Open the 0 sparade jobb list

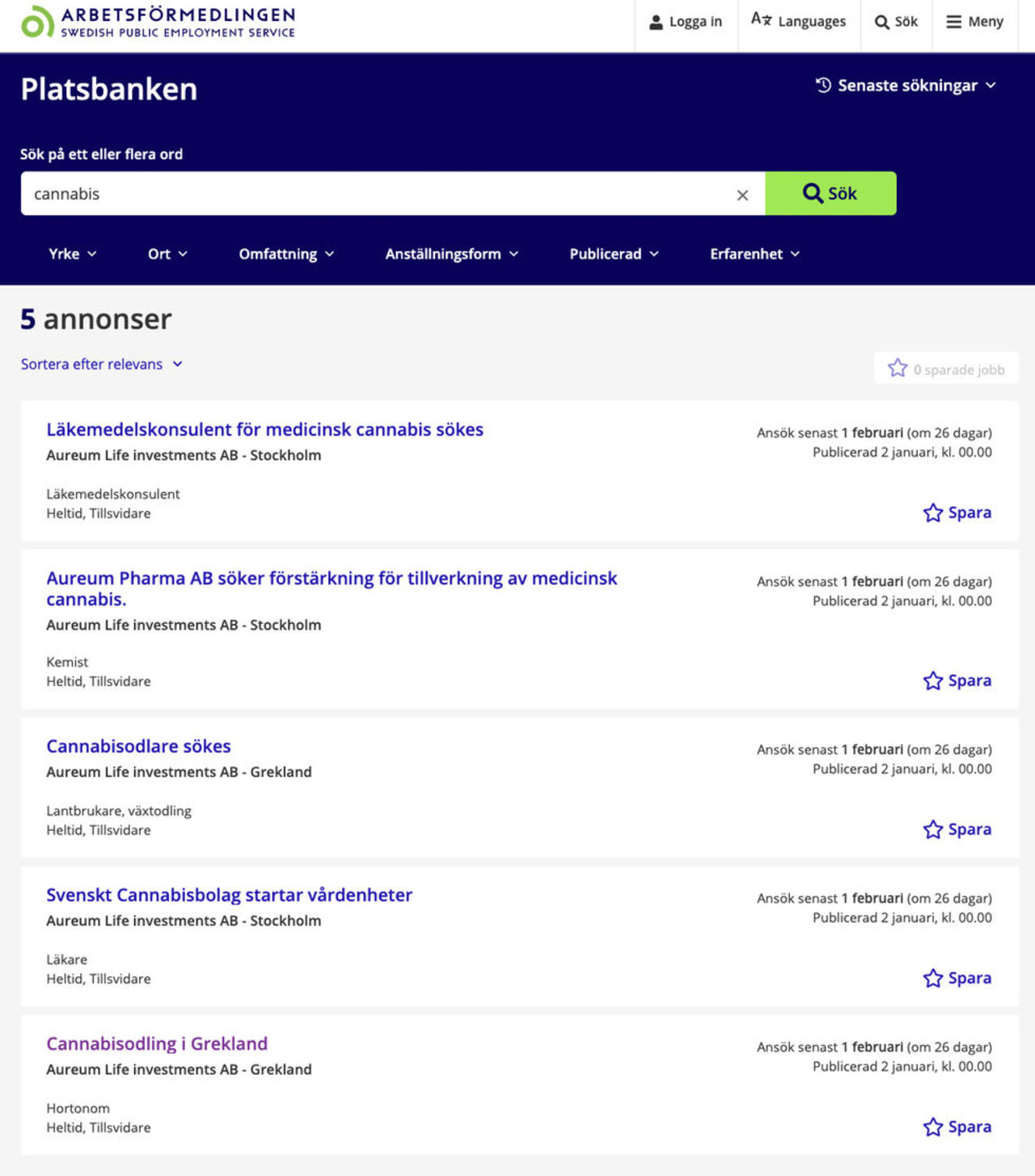946,369
